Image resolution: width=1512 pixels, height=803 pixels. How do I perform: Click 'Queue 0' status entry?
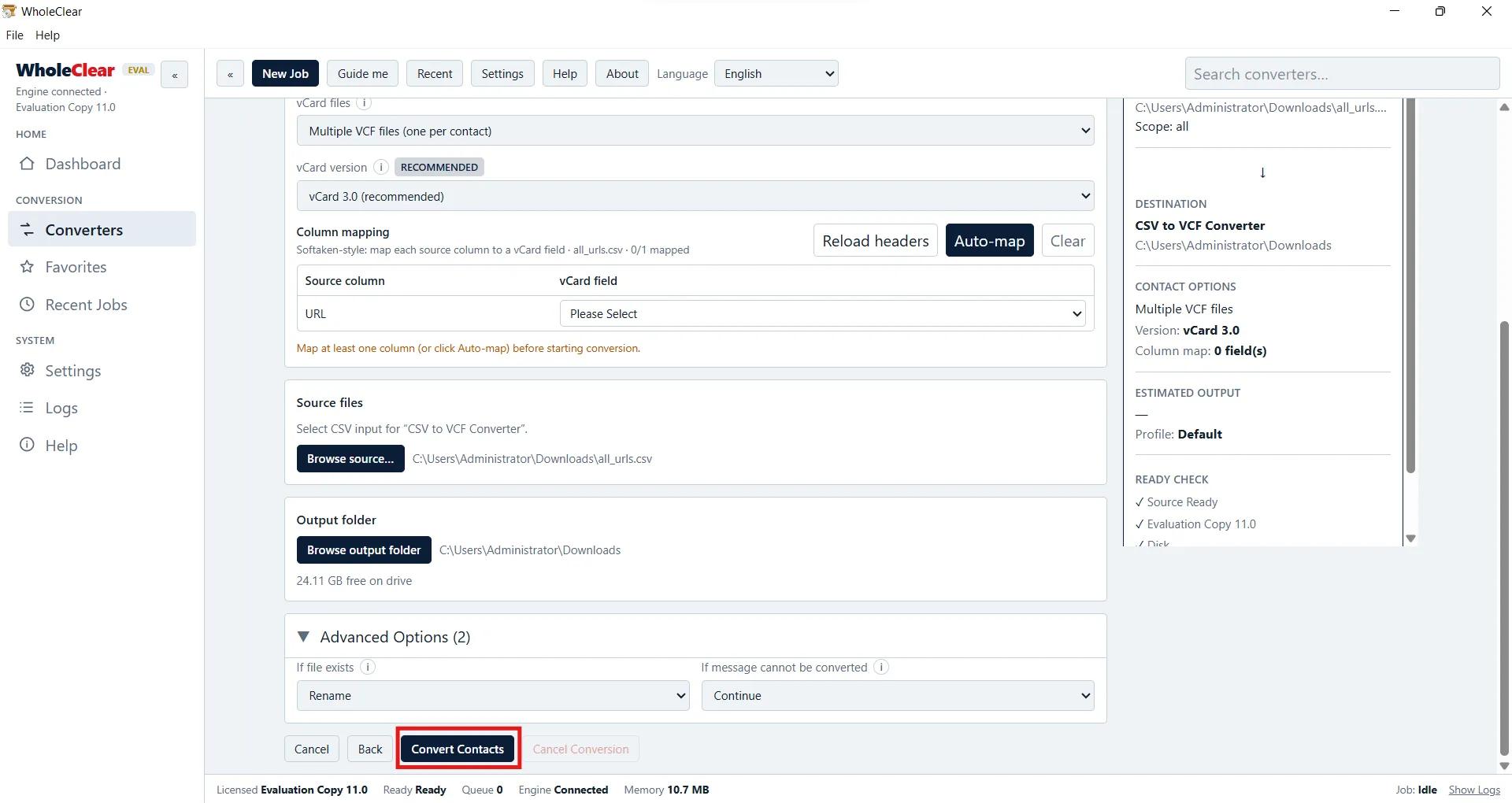point(482,790)
